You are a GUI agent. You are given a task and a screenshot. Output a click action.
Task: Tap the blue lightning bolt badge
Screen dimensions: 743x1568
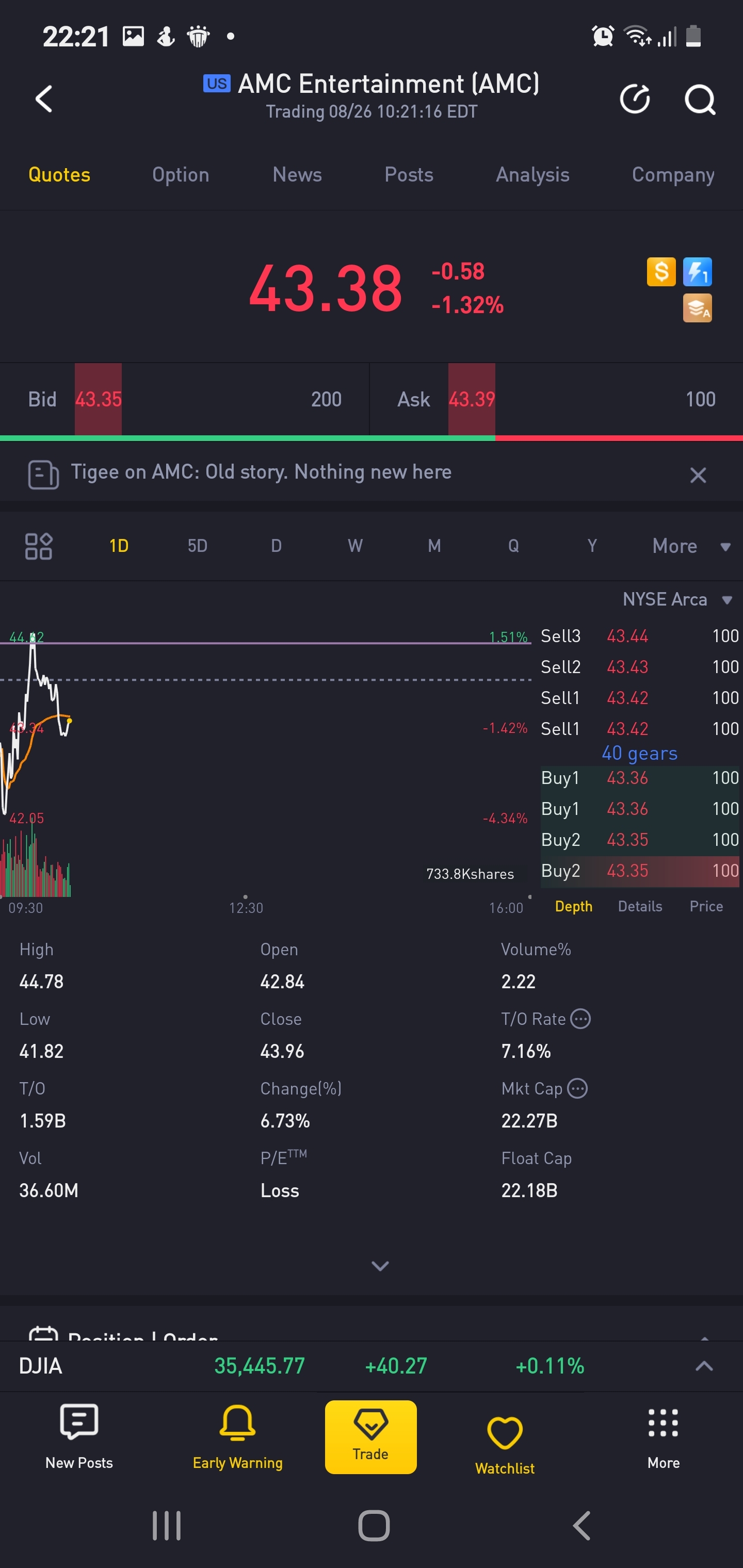click(x=697, y=271)
